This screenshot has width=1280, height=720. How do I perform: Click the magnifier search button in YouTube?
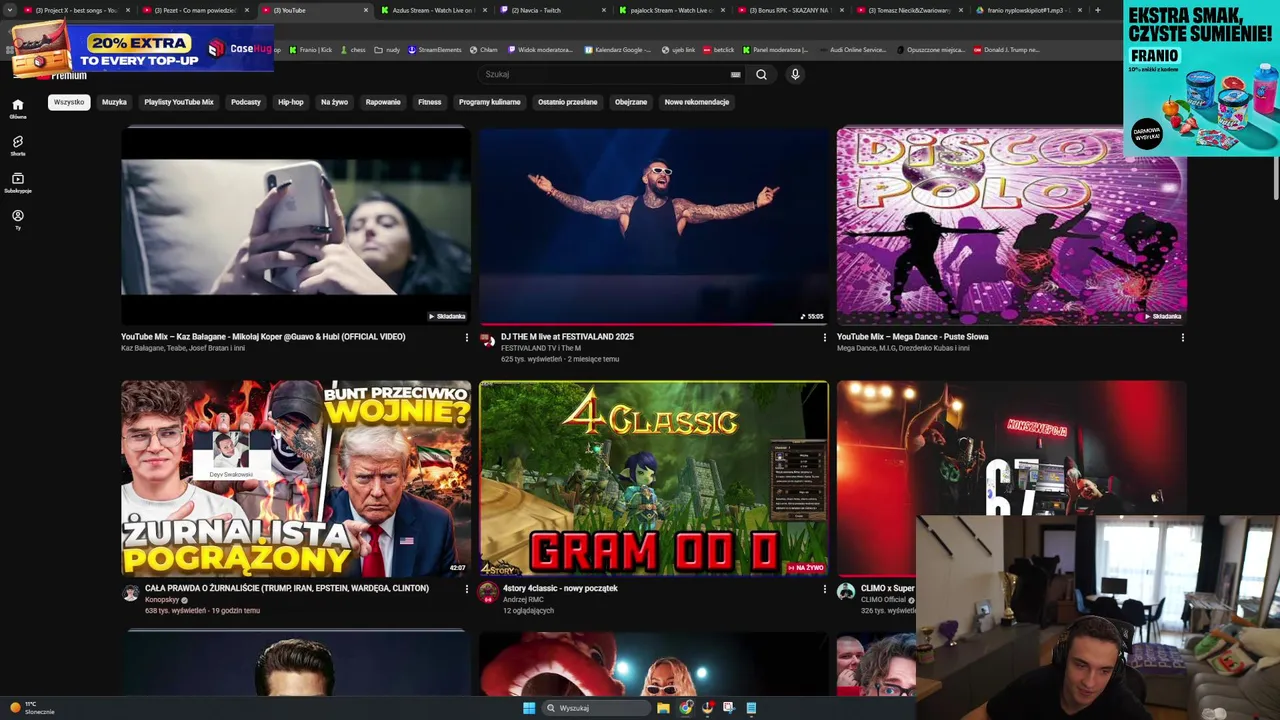click(x=761, y=74)
